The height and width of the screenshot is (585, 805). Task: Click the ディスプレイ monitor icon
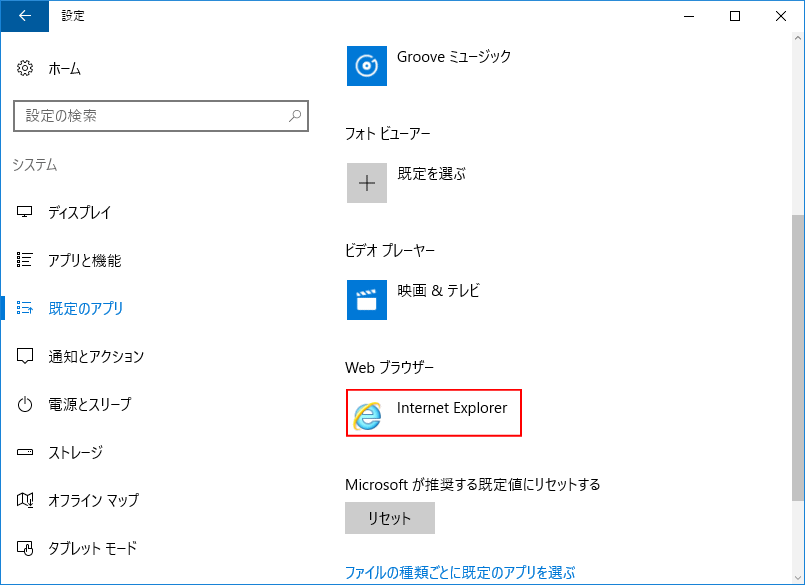25,213
